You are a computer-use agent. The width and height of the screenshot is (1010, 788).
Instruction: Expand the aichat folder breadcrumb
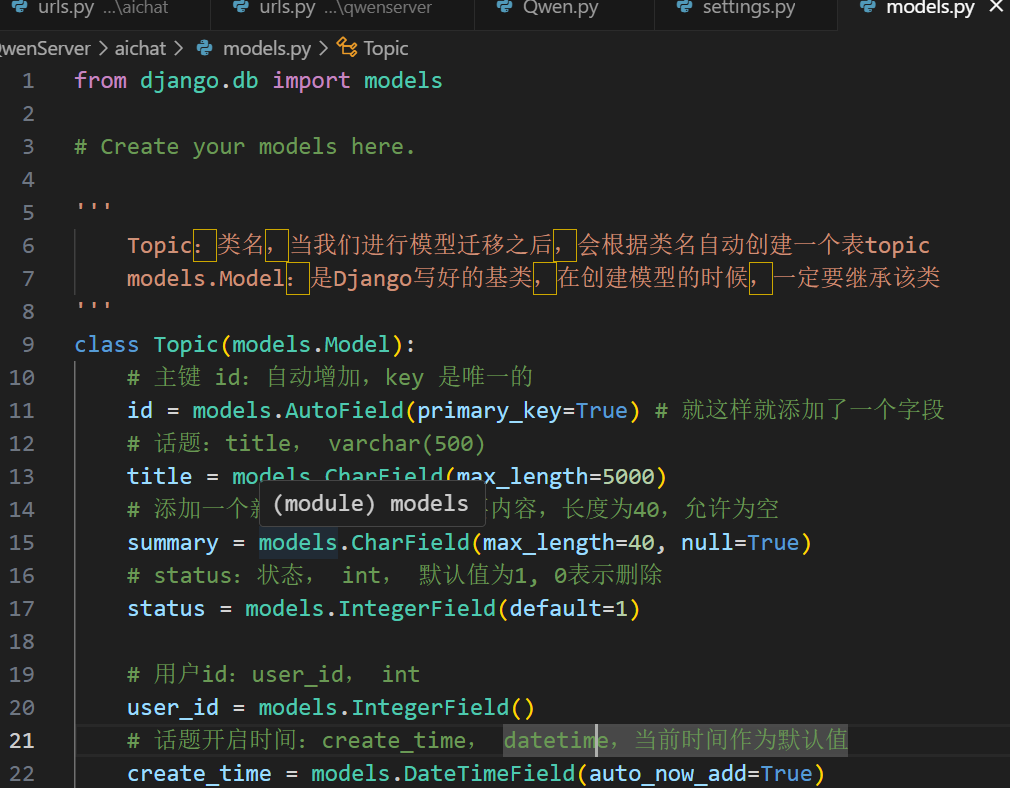142,48
